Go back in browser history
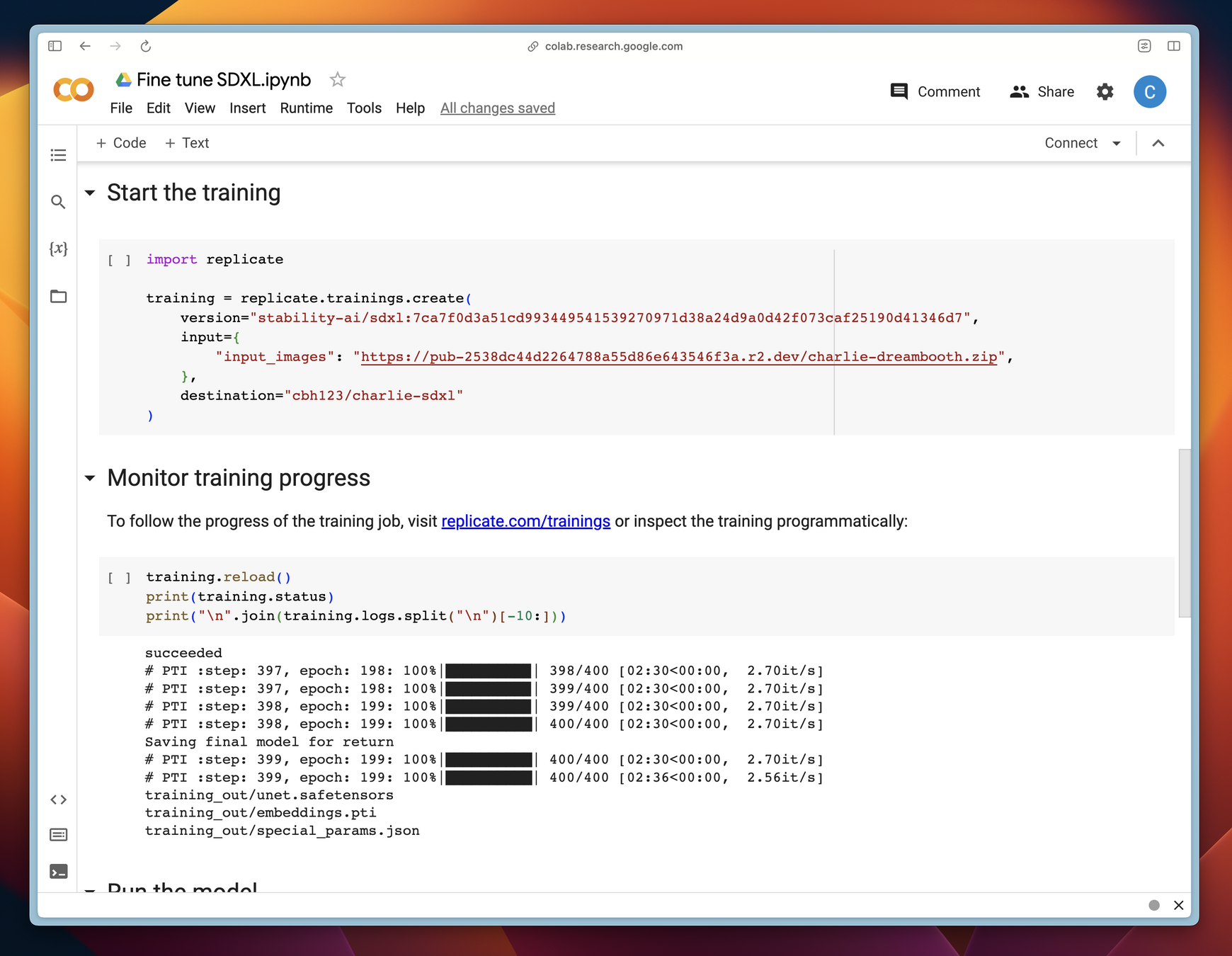 click(85, 46)
